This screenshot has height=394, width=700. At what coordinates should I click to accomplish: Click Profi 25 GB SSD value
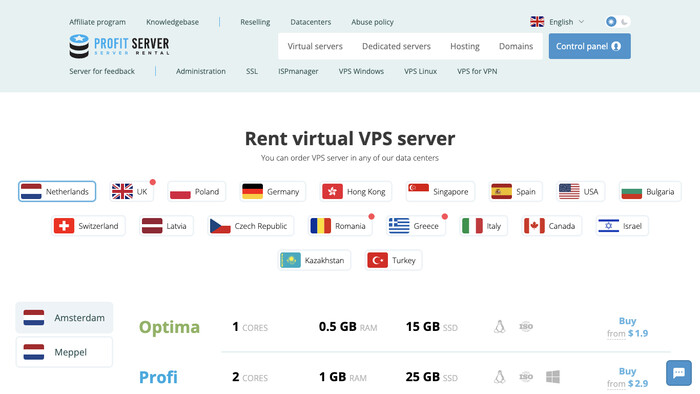432,377
